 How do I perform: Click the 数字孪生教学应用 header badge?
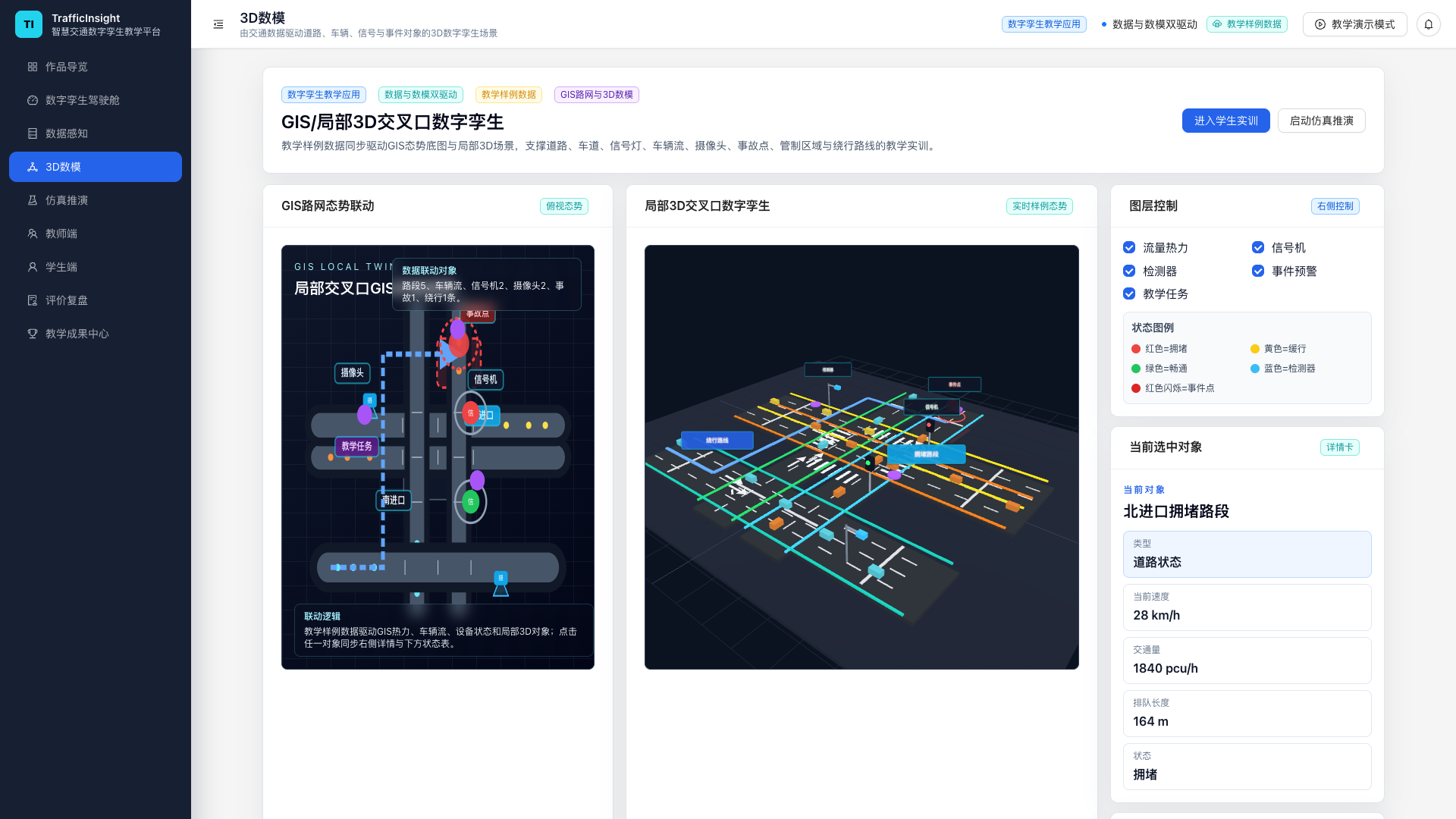[1043, 24]
